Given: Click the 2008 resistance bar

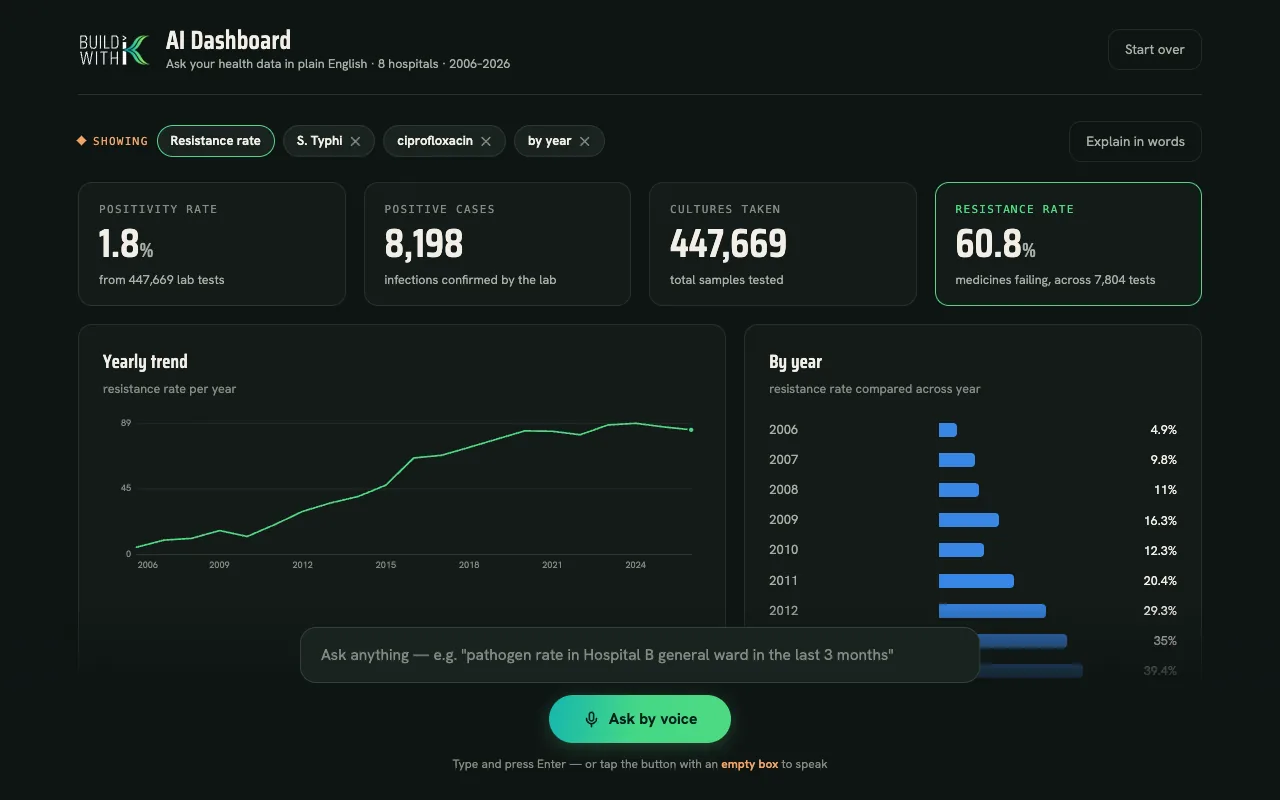Looking at the screenshot, I should pyautogui.click(x=959, y=490).
